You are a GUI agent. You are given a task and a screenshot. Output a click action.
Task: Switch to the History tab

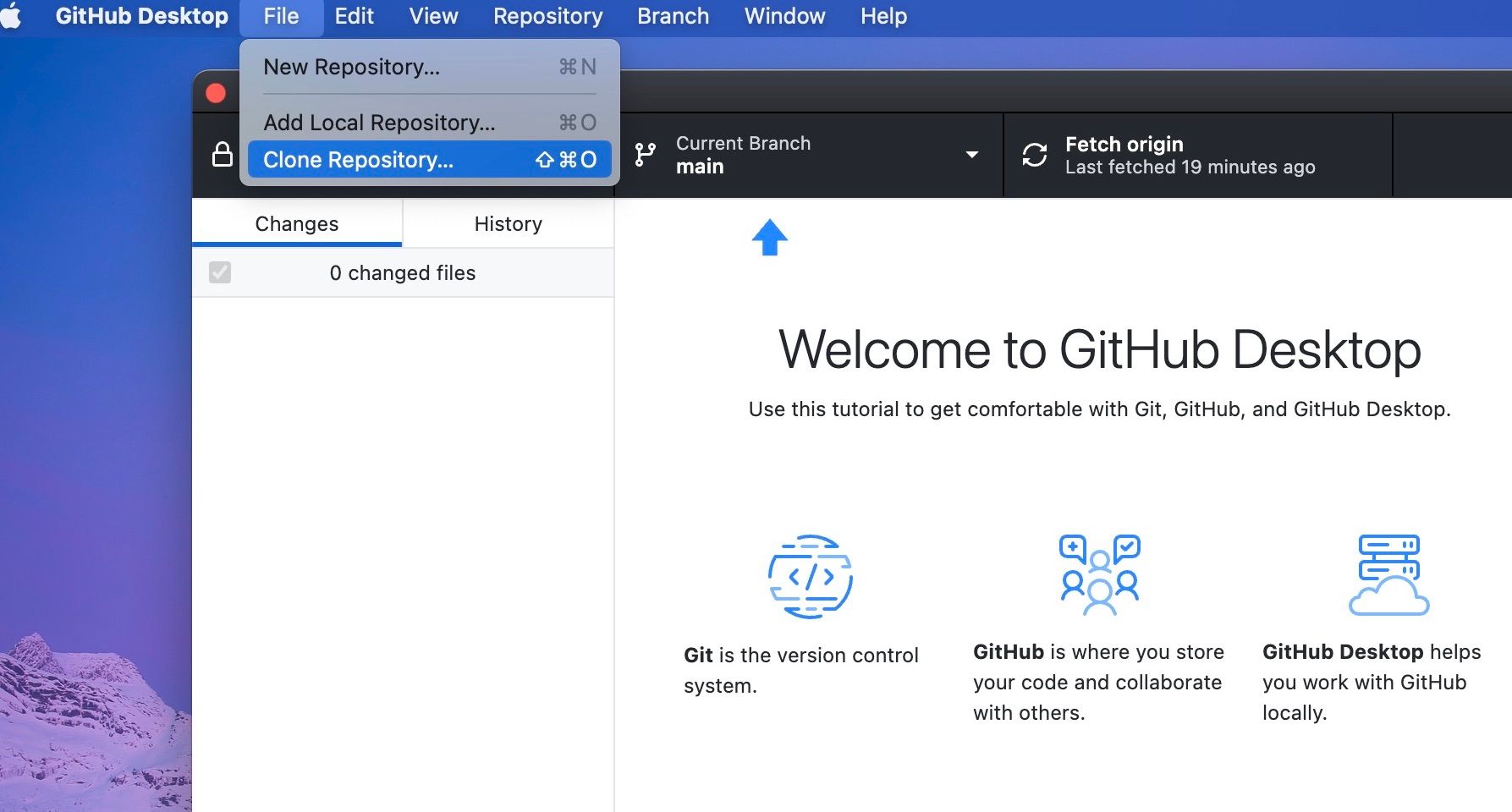pyautogui.click(x=508, y=224)
